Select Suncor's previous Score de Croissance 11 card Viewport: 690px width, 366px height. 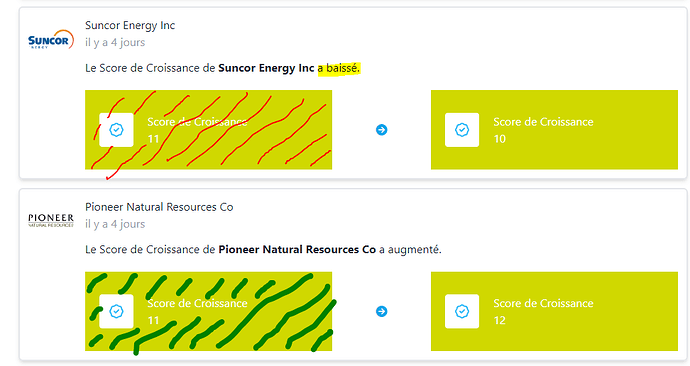point(209,130)
